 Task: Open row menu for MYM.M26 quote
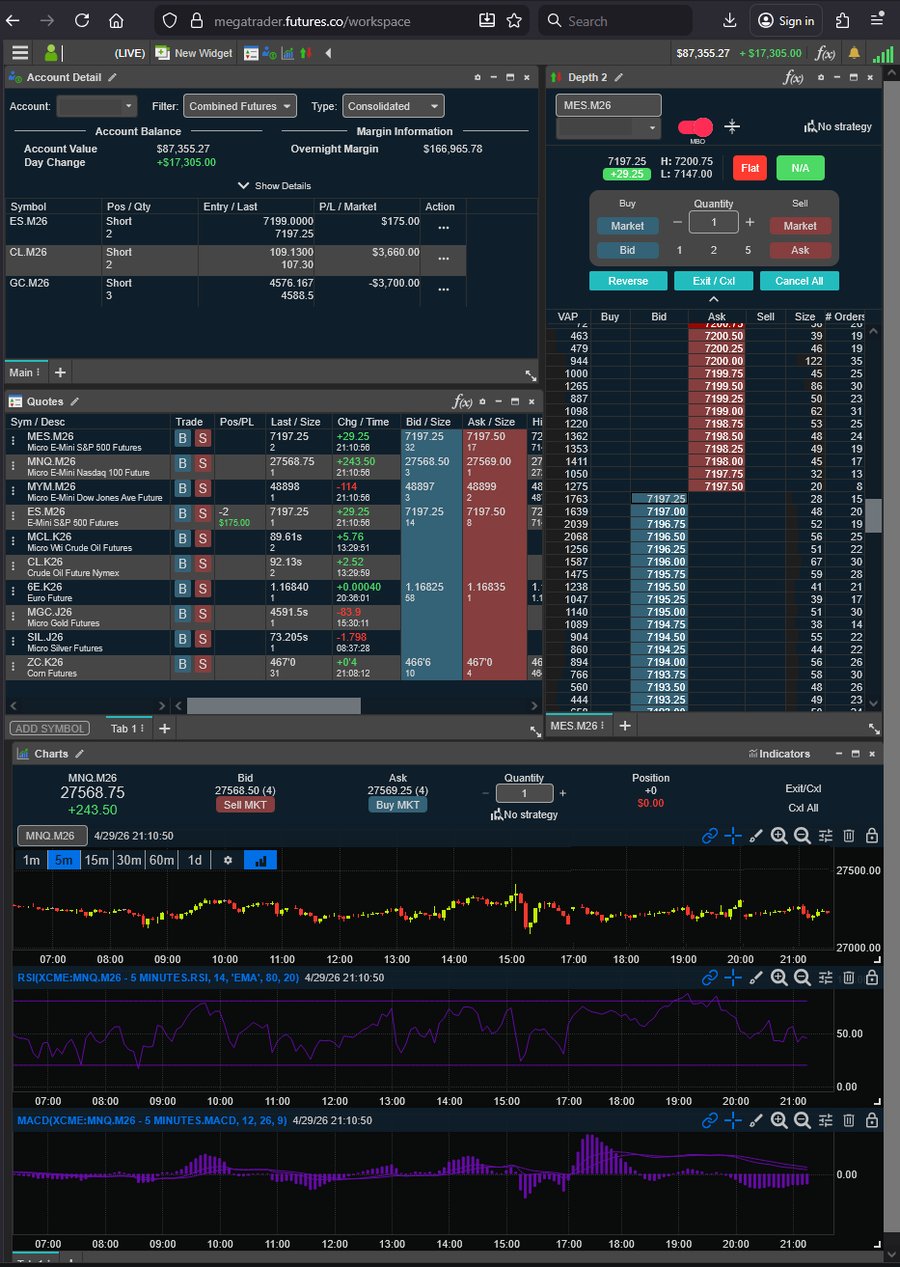[13, 489]
